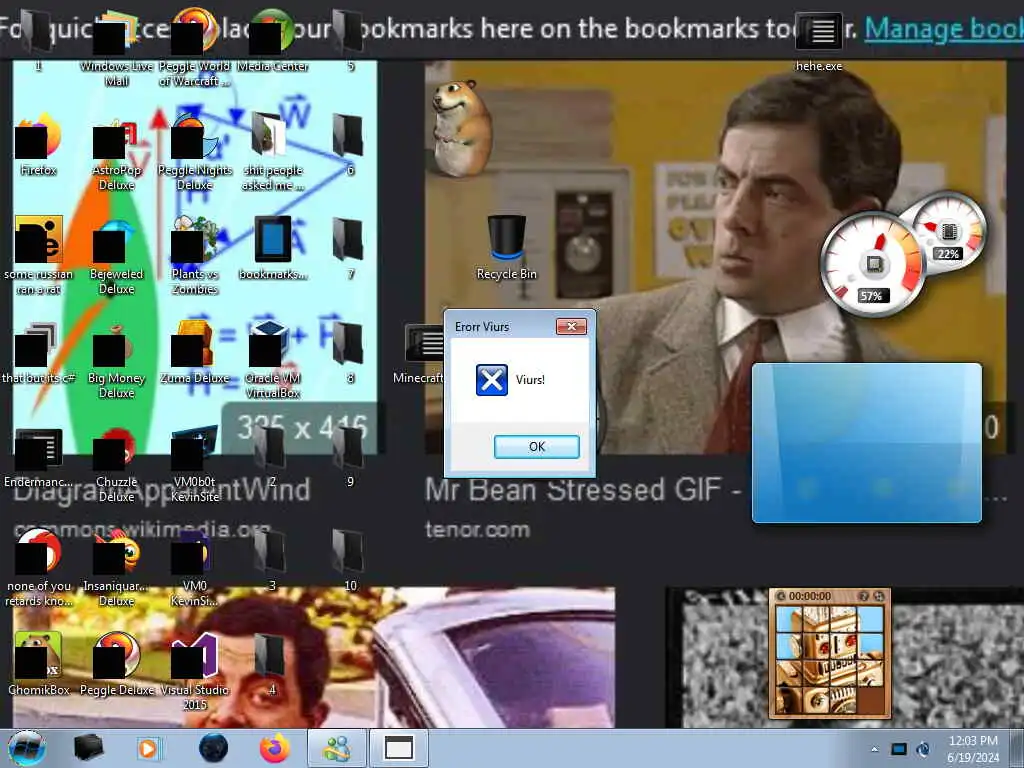Switch to the blank window taskbar button
The image size is (1024, 768).
pos(398,748)
